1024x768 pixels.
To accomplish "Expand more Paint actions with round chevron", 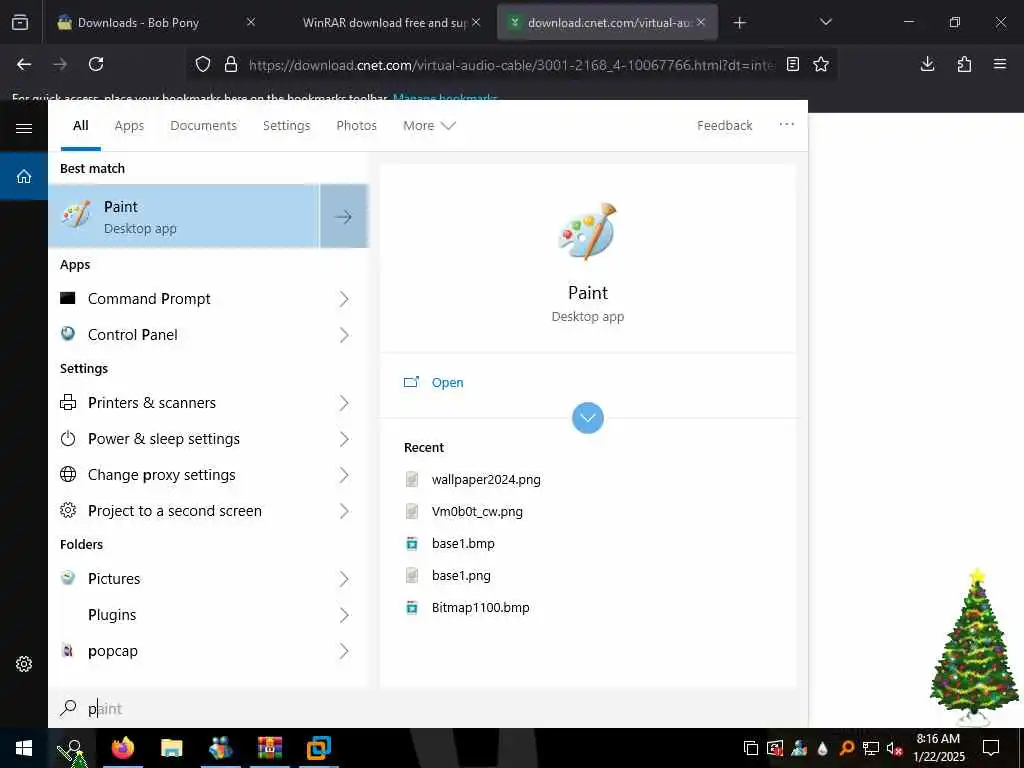I will [x=588, y=417].
